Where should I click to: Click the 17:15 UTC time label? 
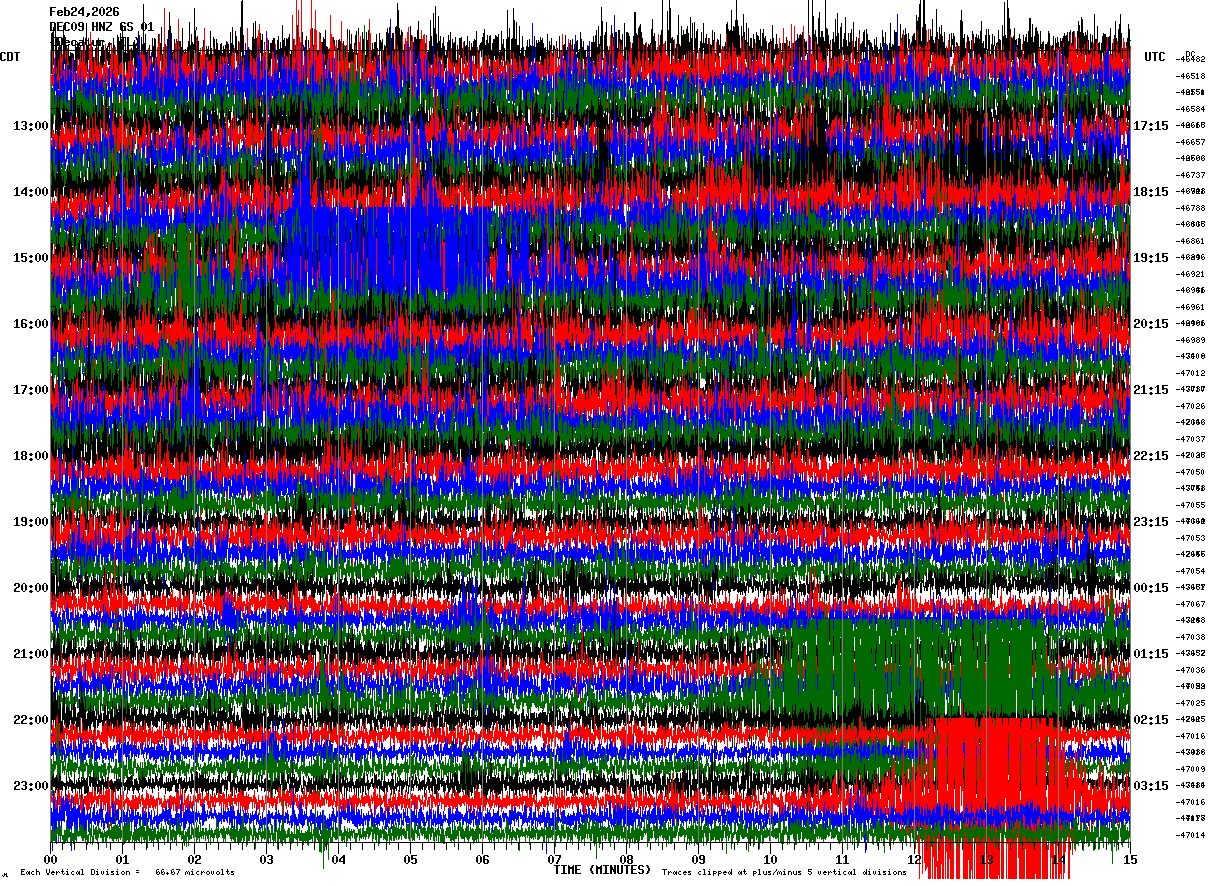(1151, 126)
